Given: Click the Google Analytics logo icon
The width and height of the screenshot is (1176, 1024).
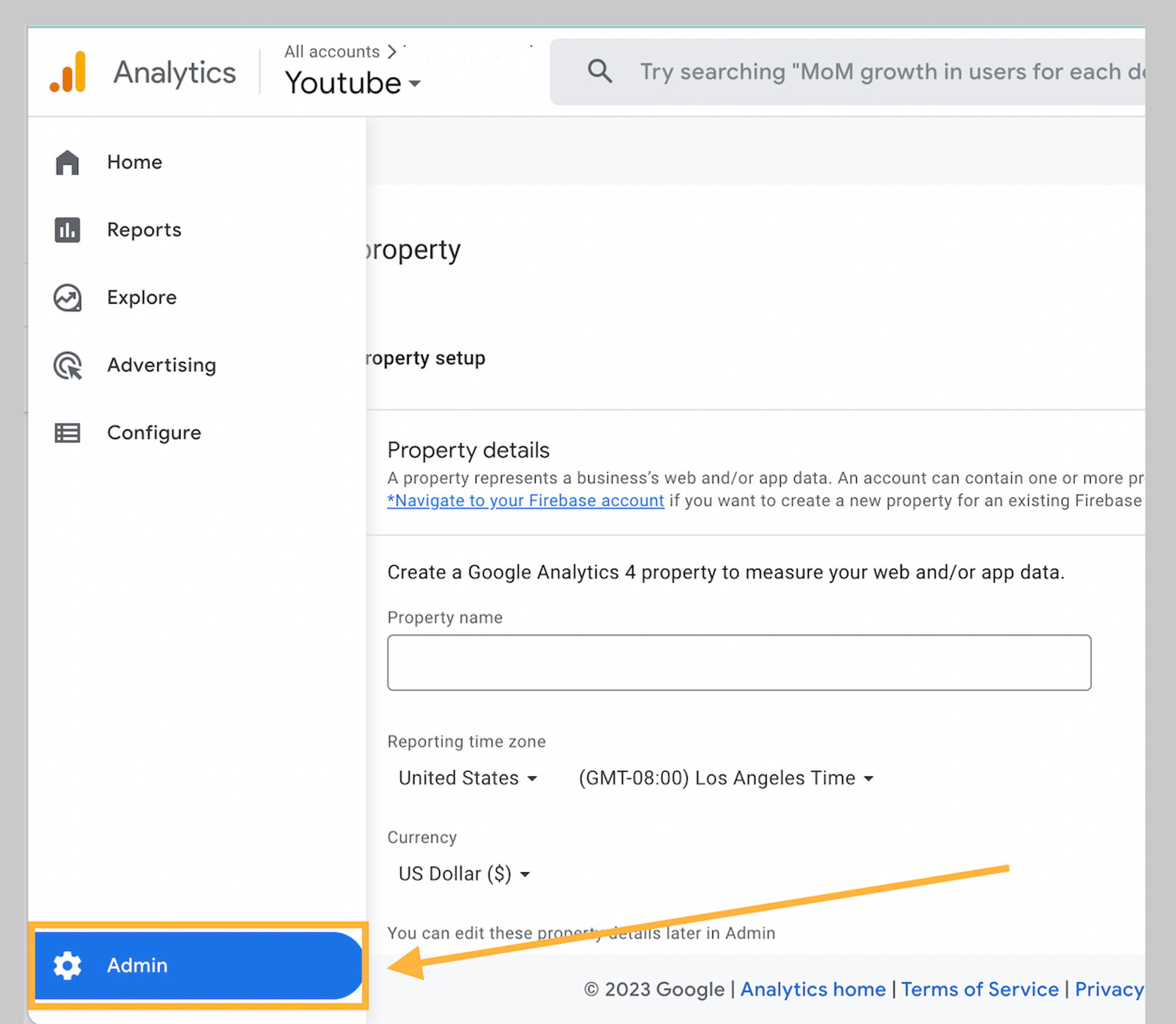Looking at the screenshot, I should point(68,72).
